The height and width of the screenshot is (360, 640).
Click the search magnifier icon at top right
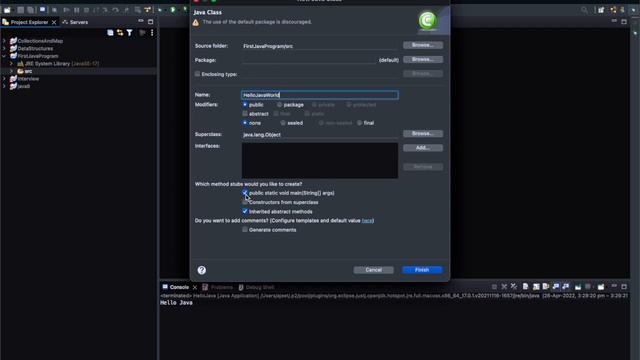[585, 10]
